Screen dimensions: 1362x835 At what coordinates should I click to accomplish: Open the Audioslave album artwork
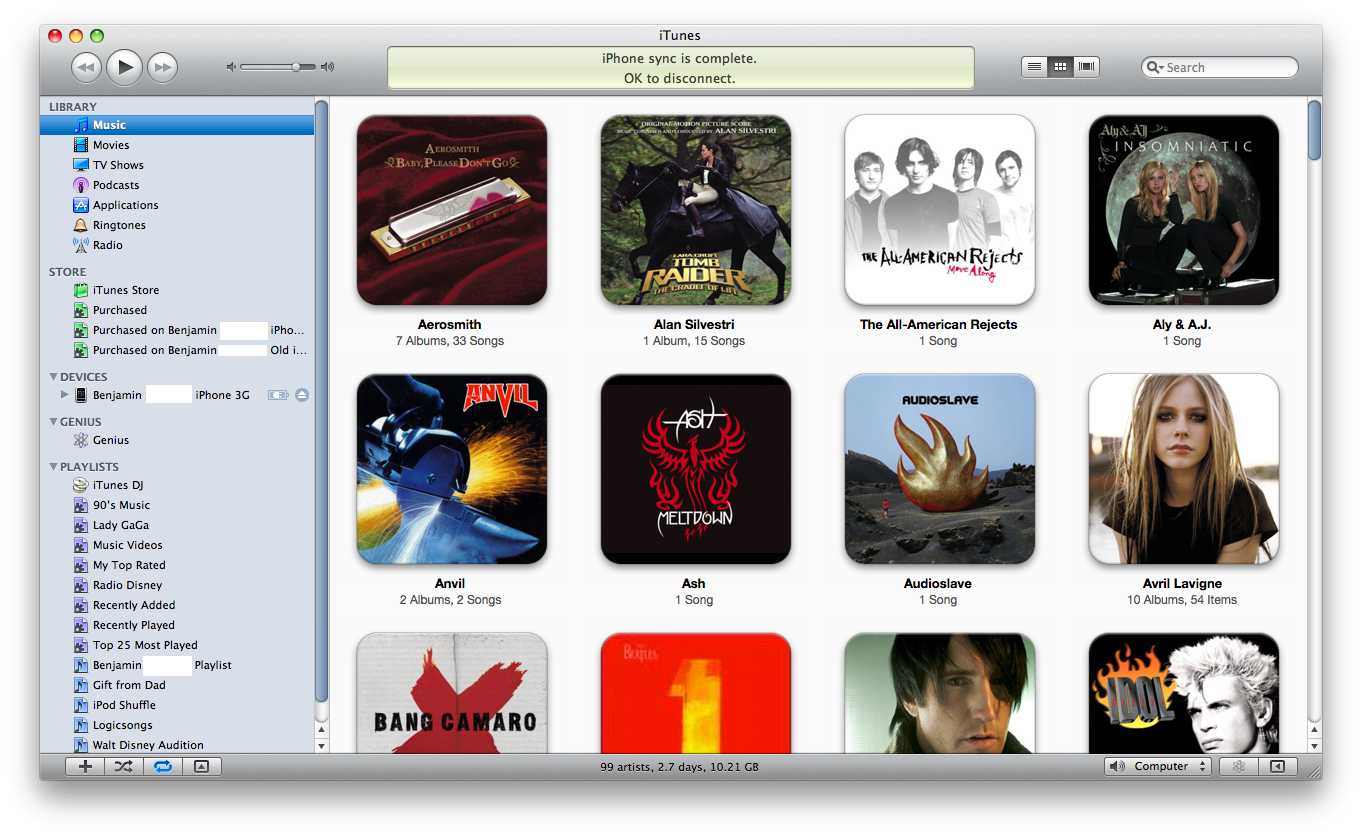pyautogui.click(x=940, y=469)
